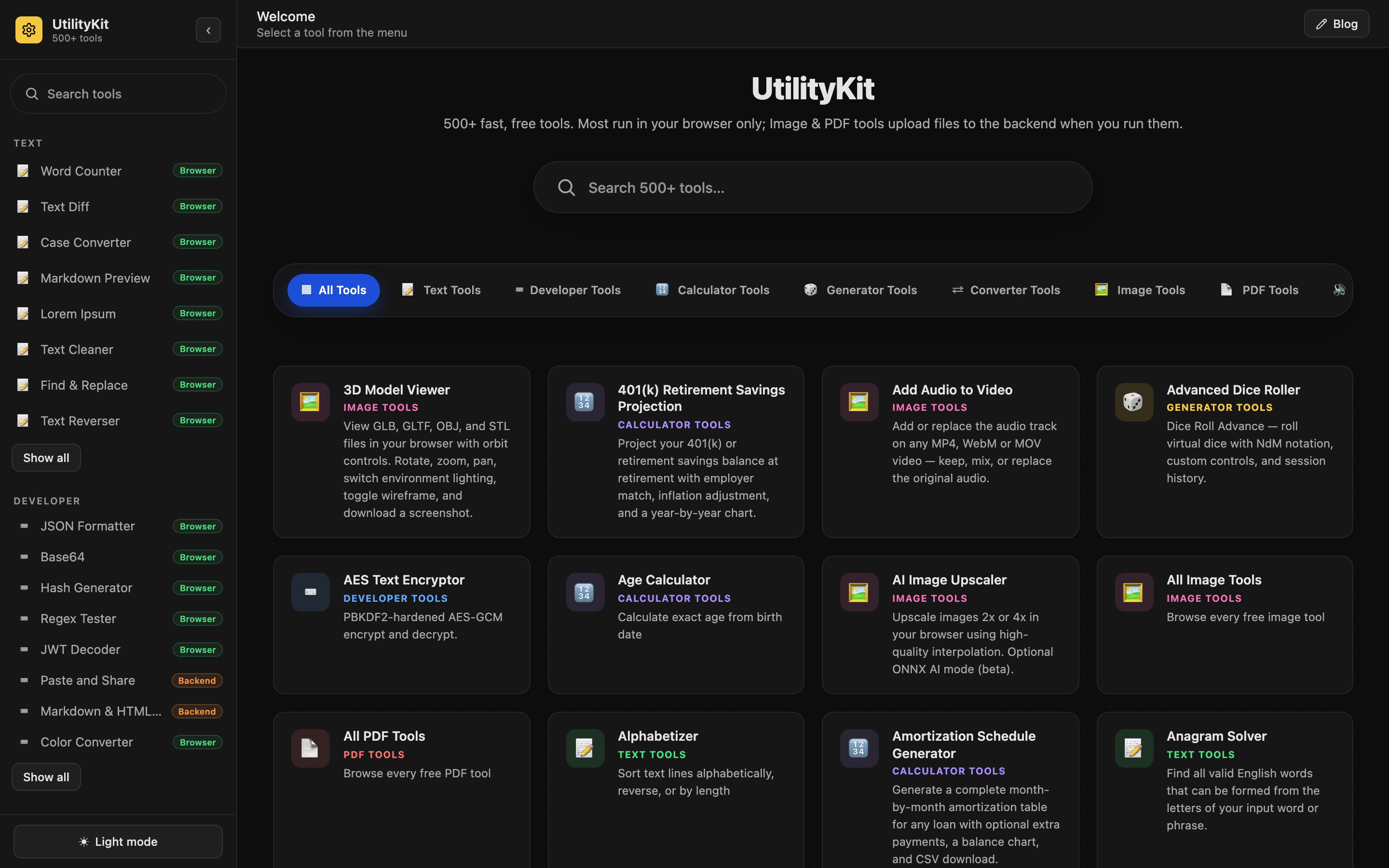This screenshot has height=868, width=1389.
Task: Click the Hash Generator keyboard icon
Action: [24, 587]
